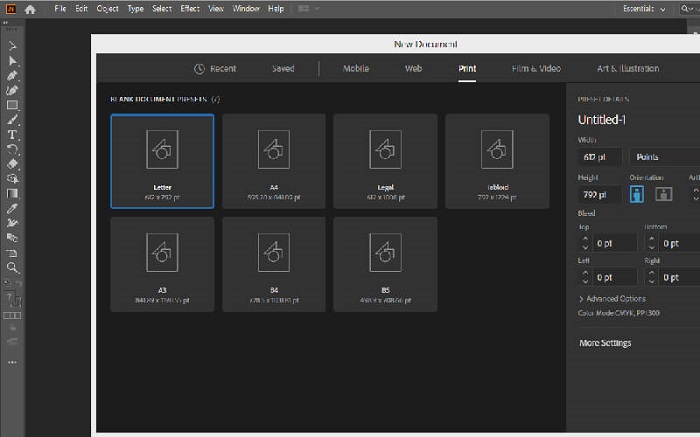700x437 pixels.
Task: Open the Edit Toolbar three-dots icon
Action: pos(12,361)
